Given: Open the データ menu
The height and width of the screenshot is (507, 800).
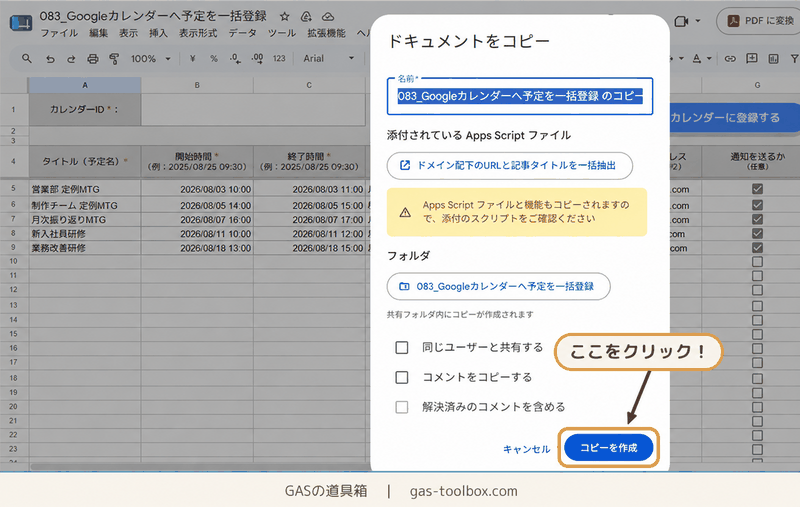Looking at the screenshot, I should [242, 33].
